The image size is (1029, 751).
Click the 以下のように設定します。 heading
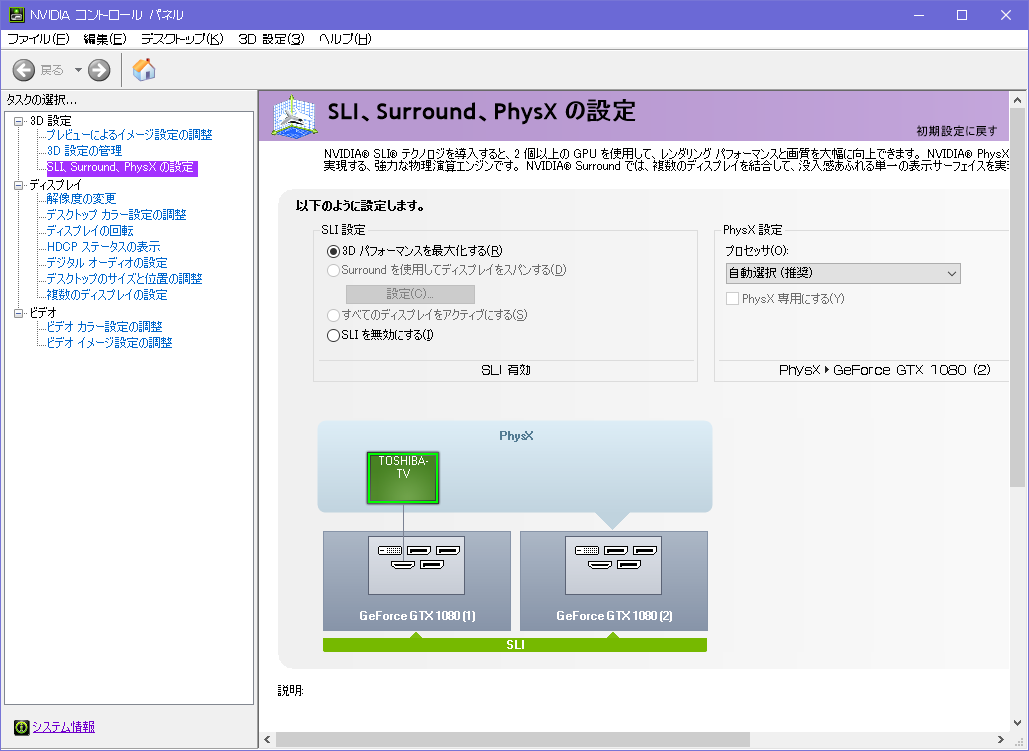360,206
